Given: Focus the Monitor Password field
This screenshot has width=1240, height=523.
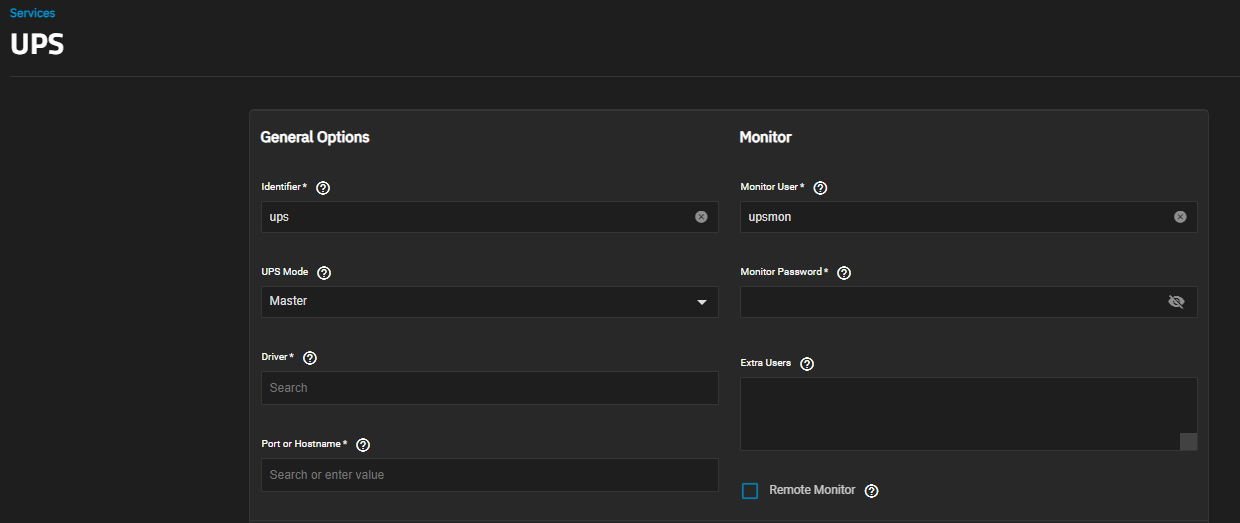Looking at the screenshot, I should coord(950,302).
